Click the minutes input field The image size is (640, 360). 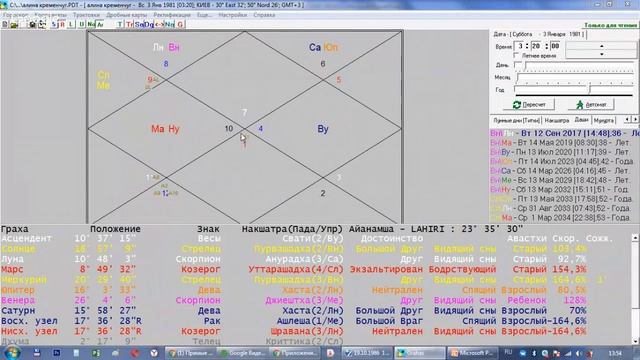click(536, 46)
